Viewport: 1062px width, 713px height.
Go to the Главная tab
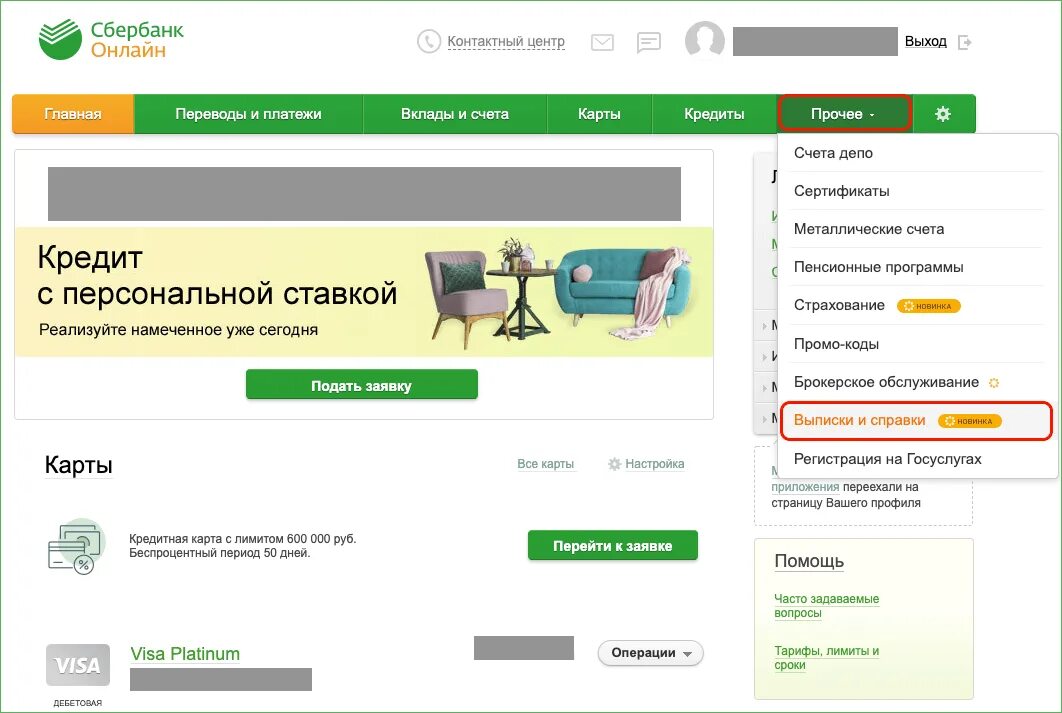pos(73,114)
